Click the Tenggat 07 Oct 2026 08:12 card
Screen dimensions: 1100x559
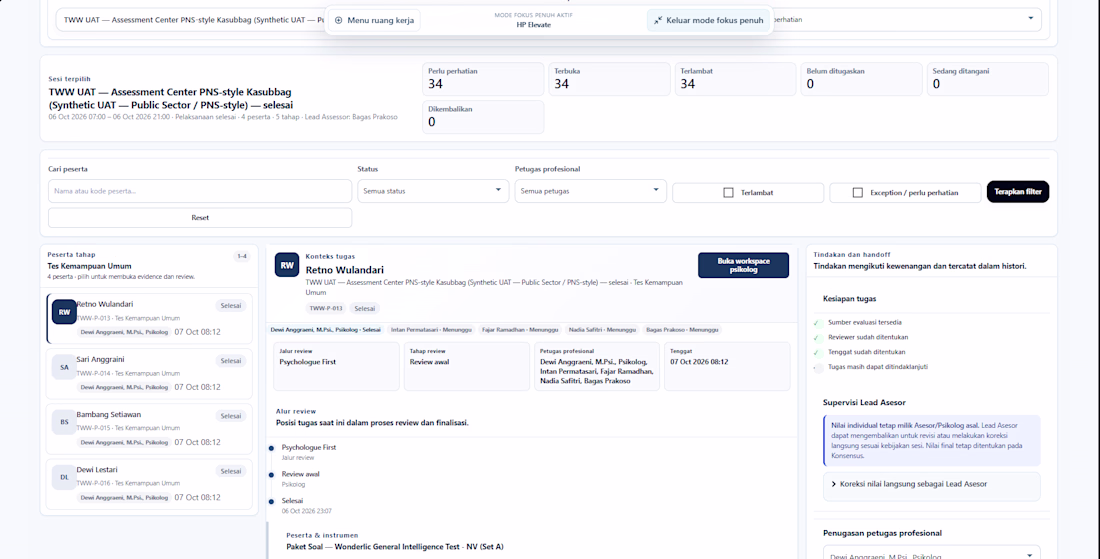727,366
